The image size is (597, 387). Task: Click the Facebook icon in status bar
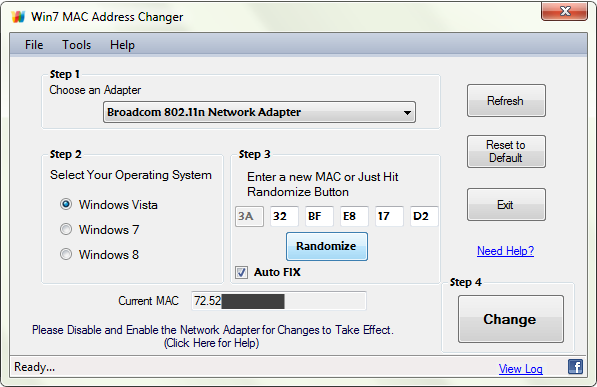pyautogui.click(x=575, y=367)
